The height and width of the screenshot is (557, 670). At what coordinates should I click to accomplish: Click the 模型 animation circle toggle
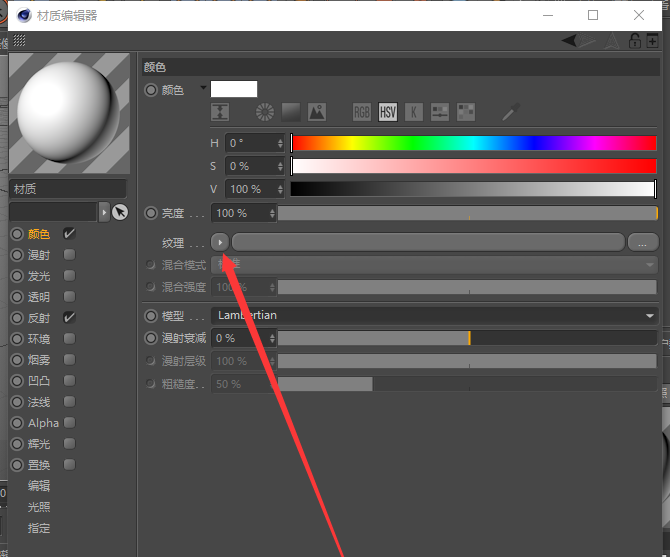coord(151,316)
